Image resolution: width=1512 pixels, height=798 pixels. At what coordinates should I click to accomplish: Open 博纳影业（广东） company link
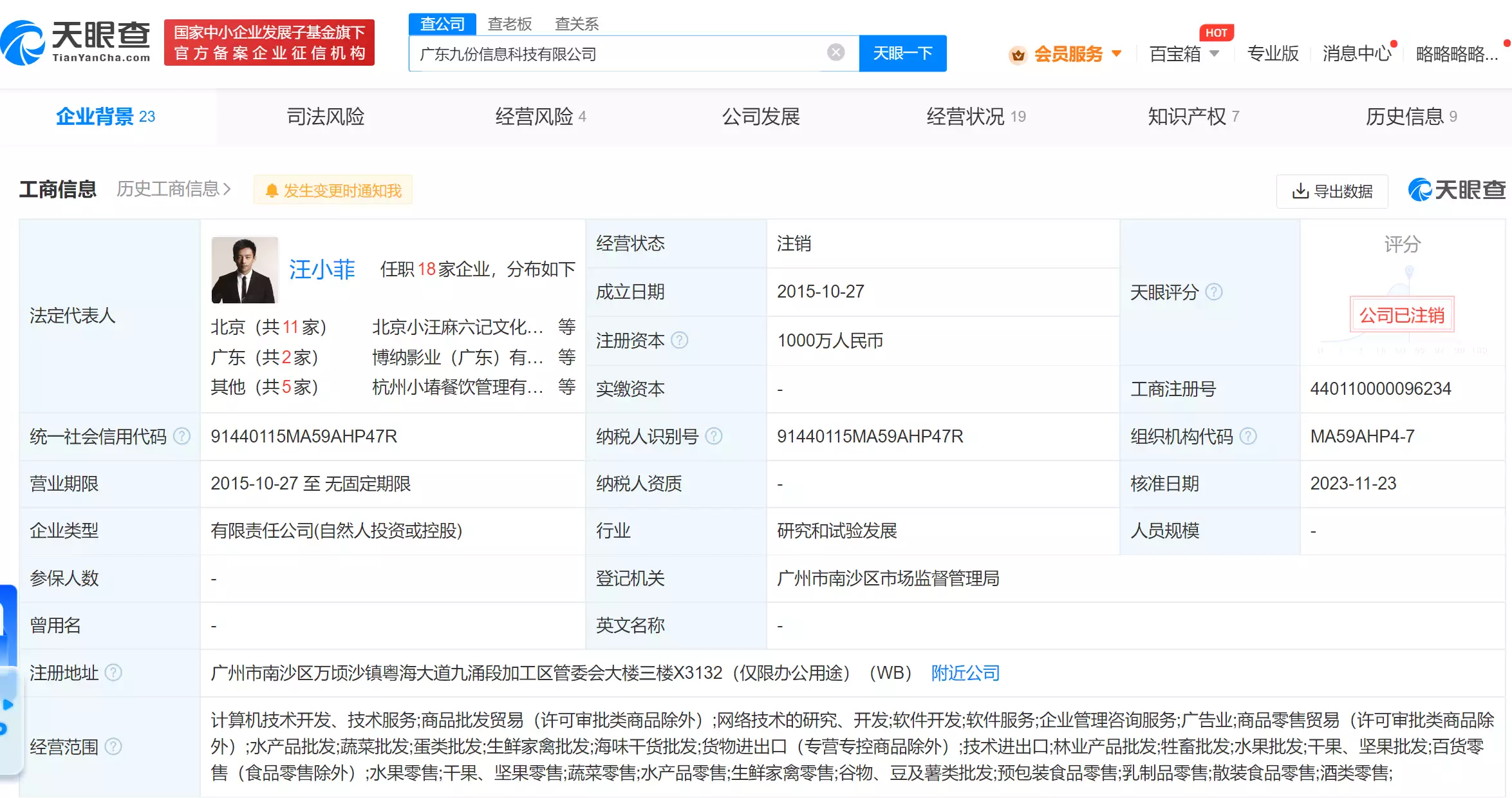[458, 357]
